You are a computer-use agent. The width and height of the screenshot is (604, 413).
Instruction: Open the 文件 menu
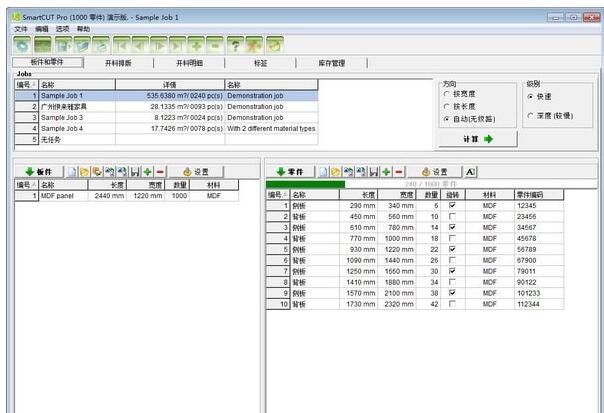click(x=21, y=29)
